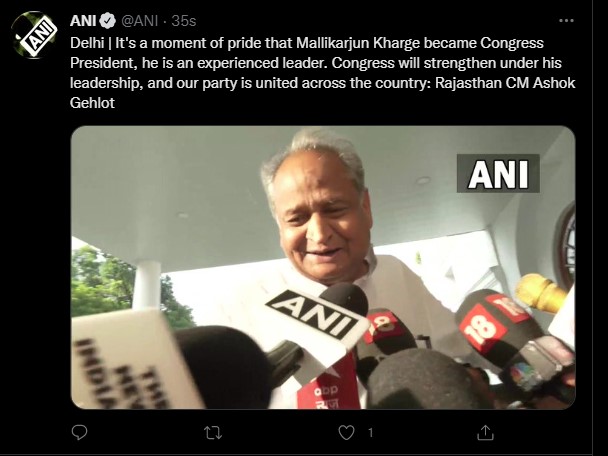The image size is (608, 456).
Task: Click the tweet text about Mallikarjun Kharge
Action: click(x=323, y=73)
